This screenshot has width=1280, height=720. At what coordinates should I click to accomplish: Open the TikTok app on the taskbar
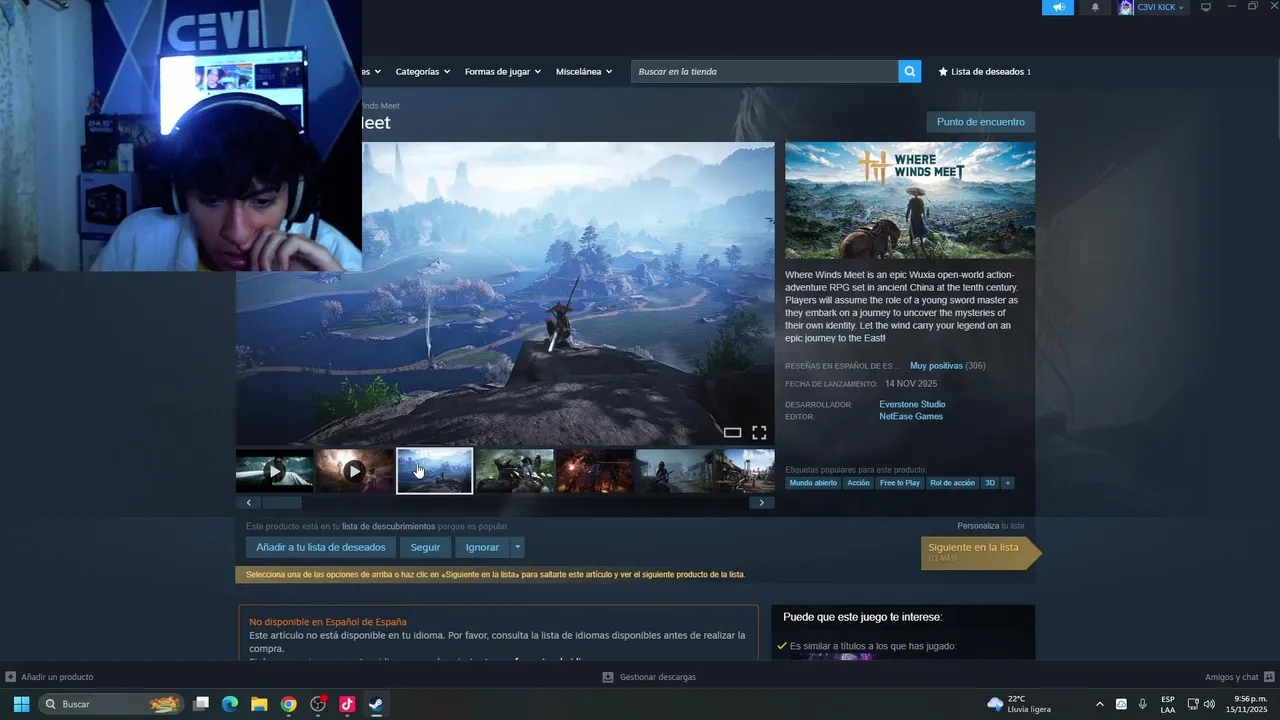pyautogui.click(x=347, y=704)
